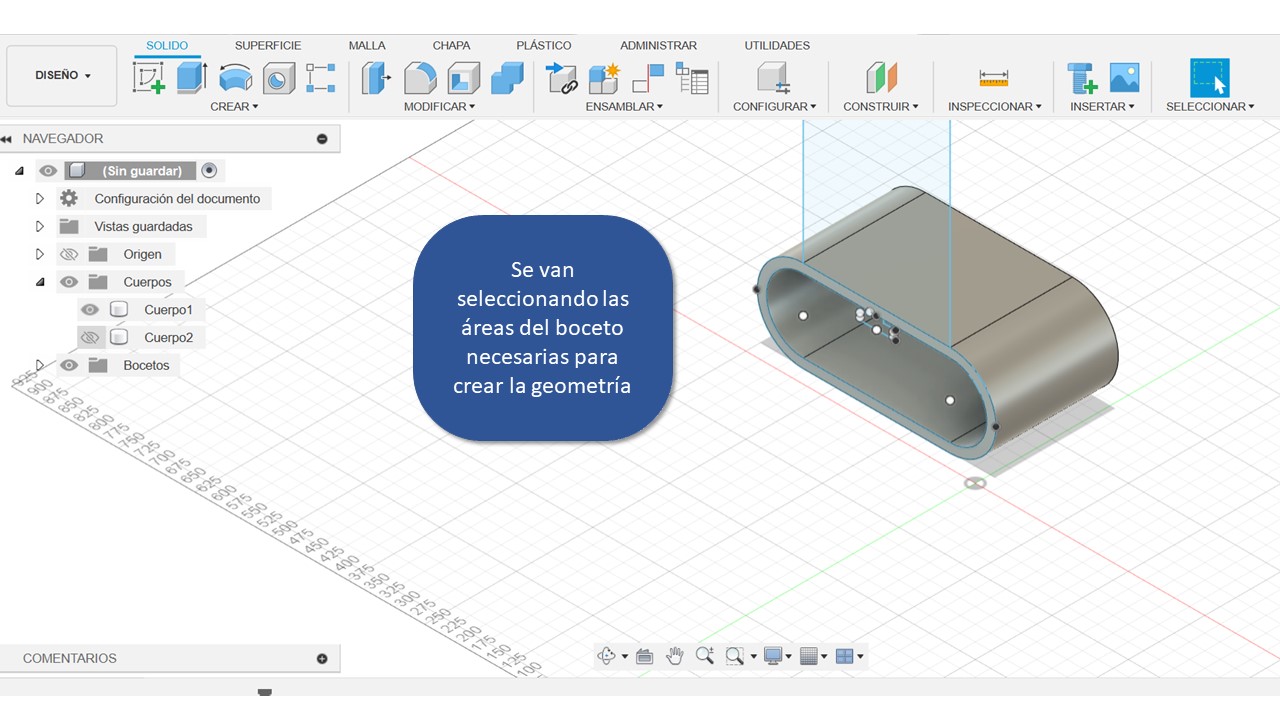Toggle visibility of Origen folder
This screenshot has width=1280, height=720.
[69, 254]
